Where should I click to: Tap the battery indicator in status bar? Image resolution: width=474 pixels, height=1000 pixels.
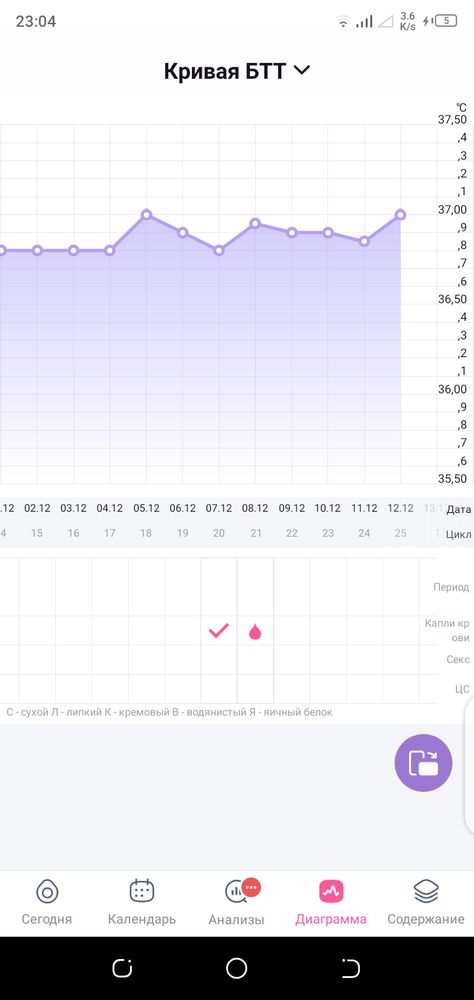445,21
